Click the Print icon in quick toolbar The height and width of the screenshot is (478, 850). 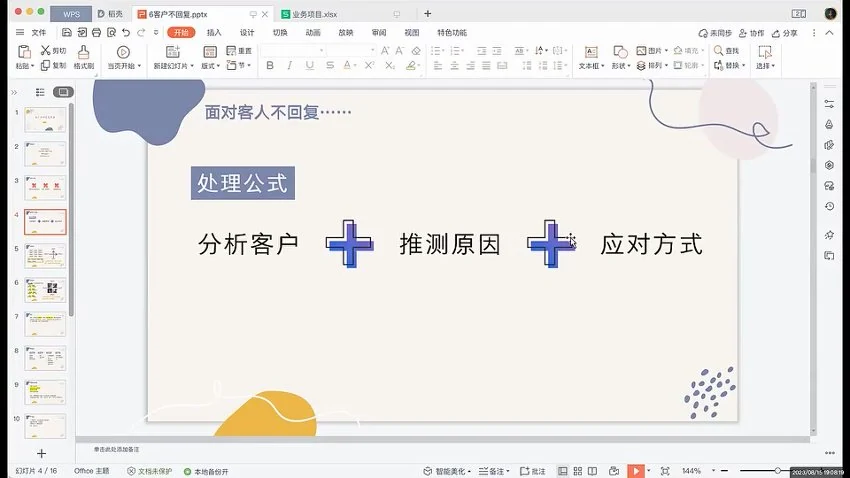(x=96, y=33)
